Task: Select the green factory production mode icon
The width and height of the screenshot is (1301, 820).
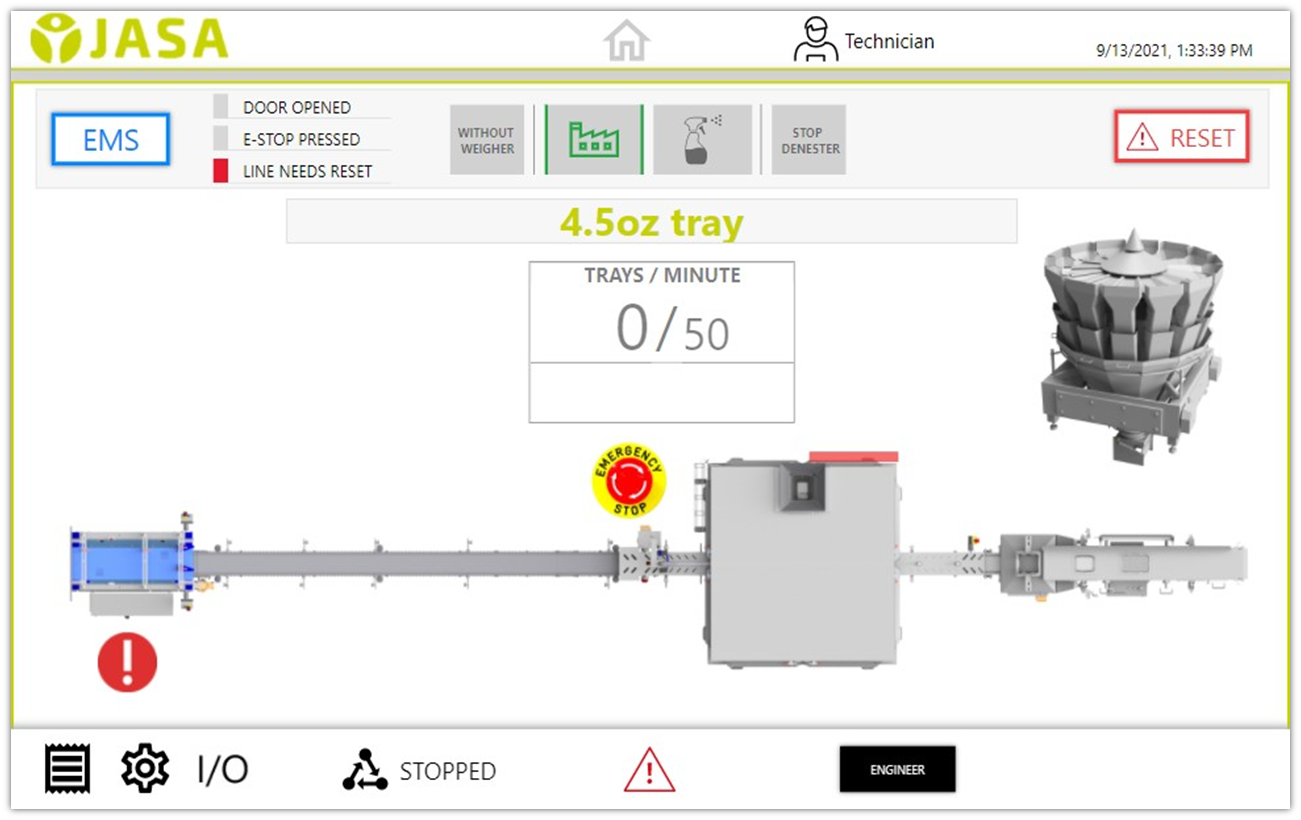Action: pos(594,139)
